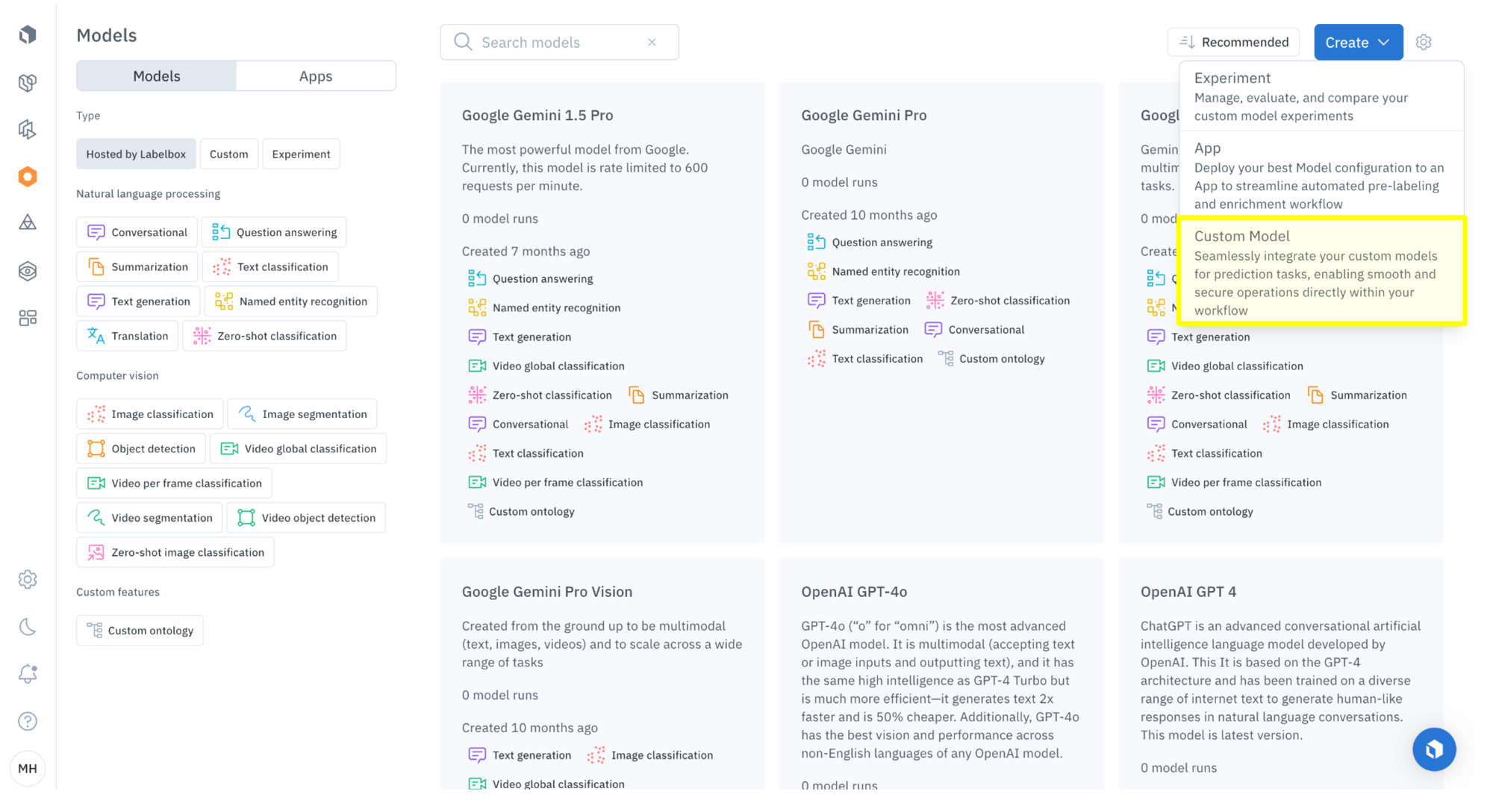Switch to the Apps tab
1493x812 pixels.
point(316,76)
